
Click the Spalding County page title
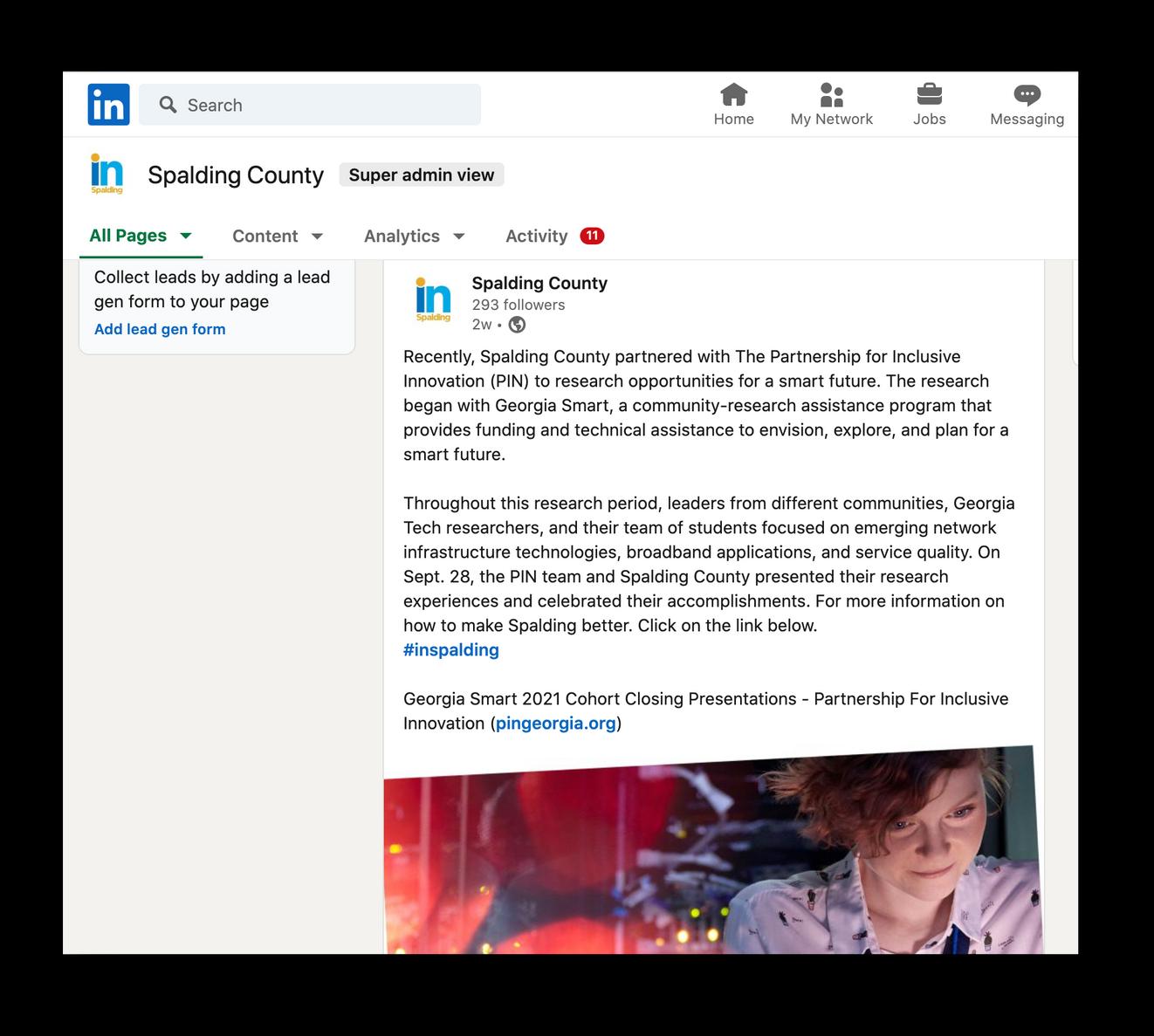pyautogui.click(x=236, y=175)
